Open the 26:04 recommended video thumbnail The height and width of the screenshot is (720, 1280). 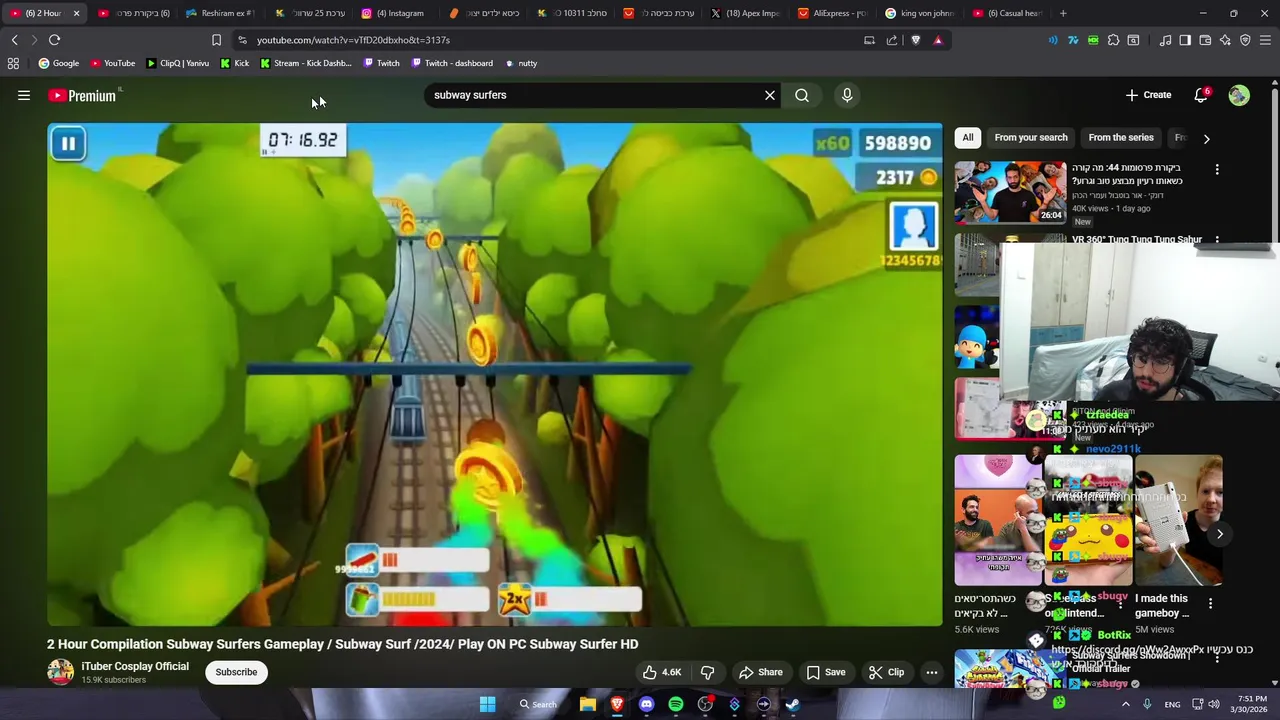click(x=1010, y=193)
